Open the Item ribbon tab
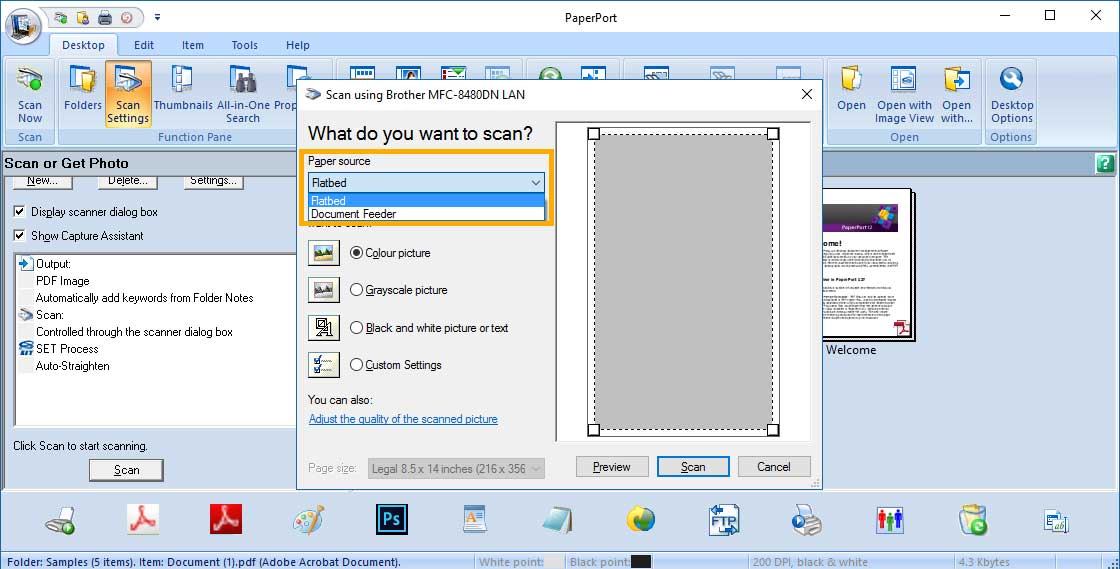Image resolution: width=1120 pixels, height=569 pixels. pos(192,45)
